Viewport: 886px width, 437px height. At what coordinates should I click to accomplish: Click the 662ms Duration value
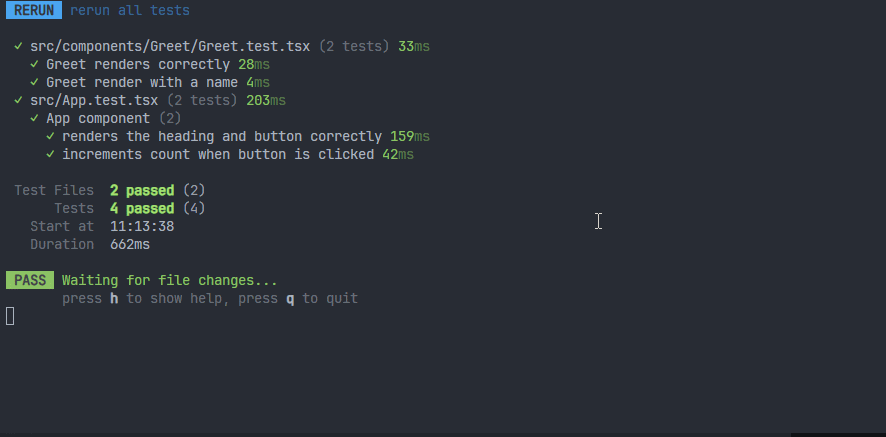(x=130, y=244)
